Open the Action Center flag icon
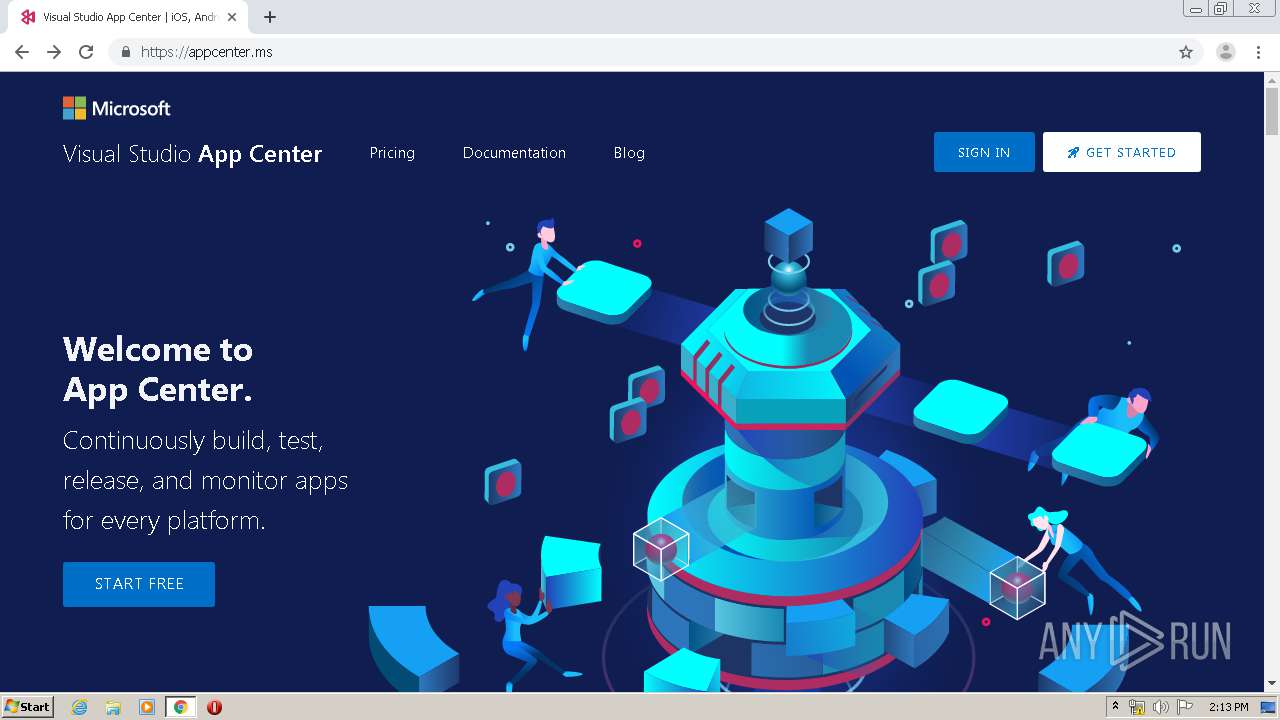 [x=1184, y=707]
